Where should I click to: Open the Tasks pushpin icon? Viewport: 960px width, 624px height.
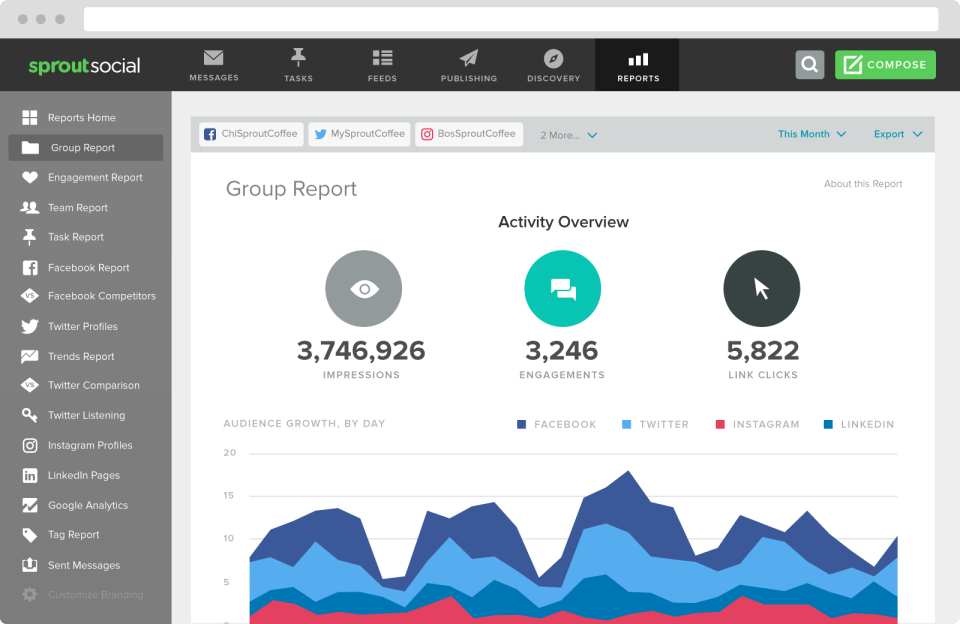point(298,58)
